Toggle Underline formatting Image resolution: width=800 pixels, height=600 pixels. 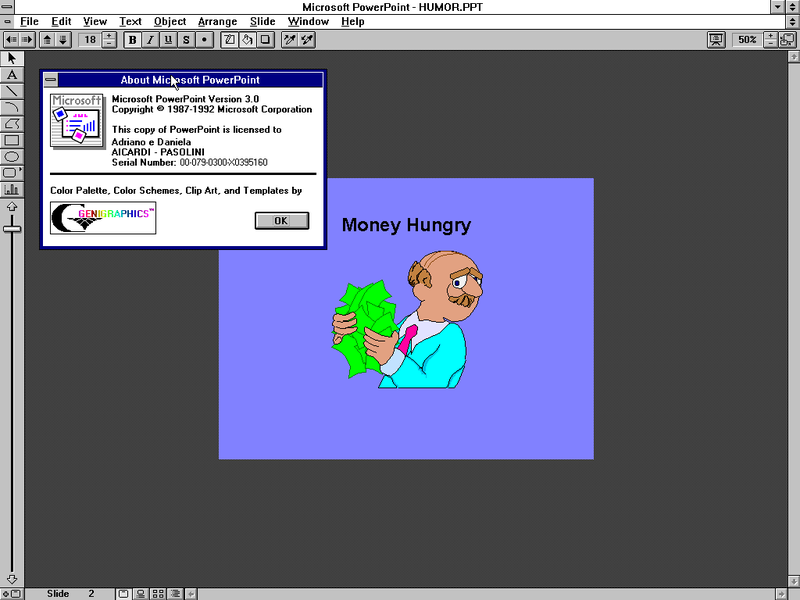coord(168,39)
